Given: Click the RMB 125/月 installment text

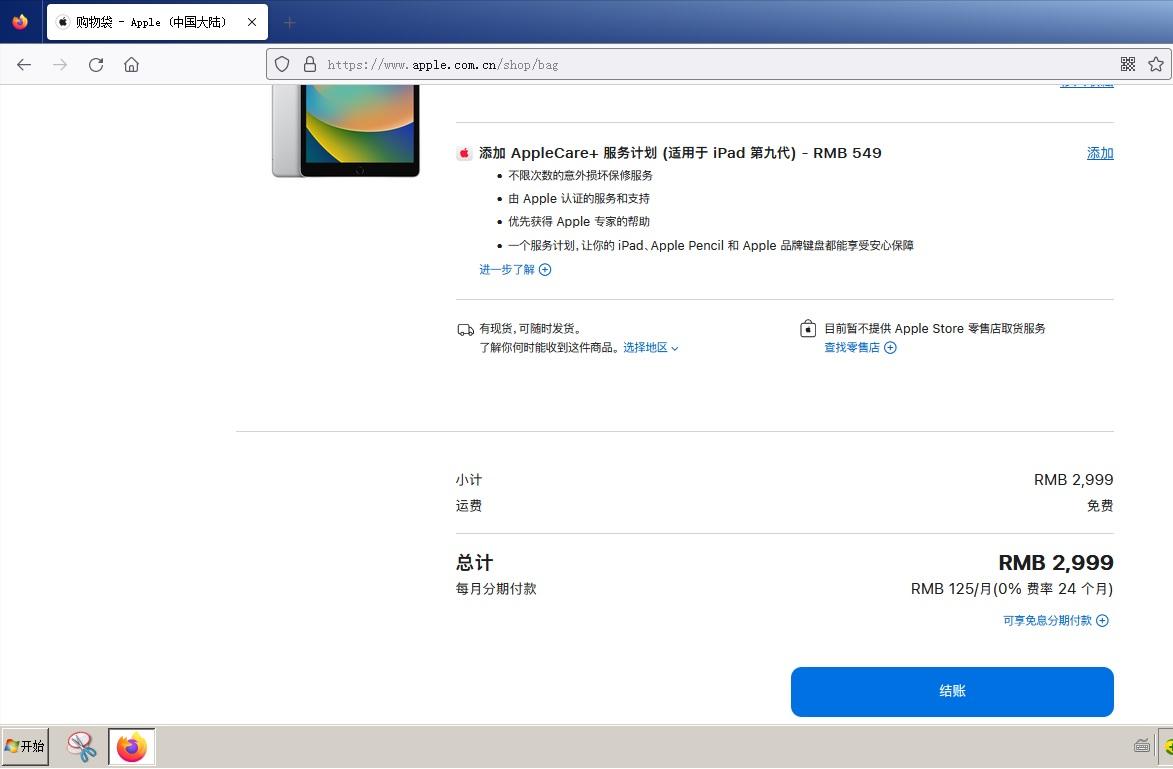Looking at the screenshot, I should 1011,589.
